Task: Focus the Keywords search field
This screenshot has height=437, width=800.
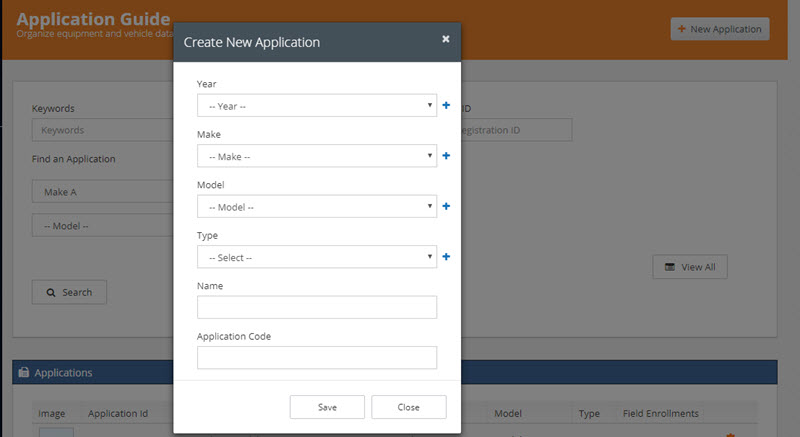Action: [103, 130]
